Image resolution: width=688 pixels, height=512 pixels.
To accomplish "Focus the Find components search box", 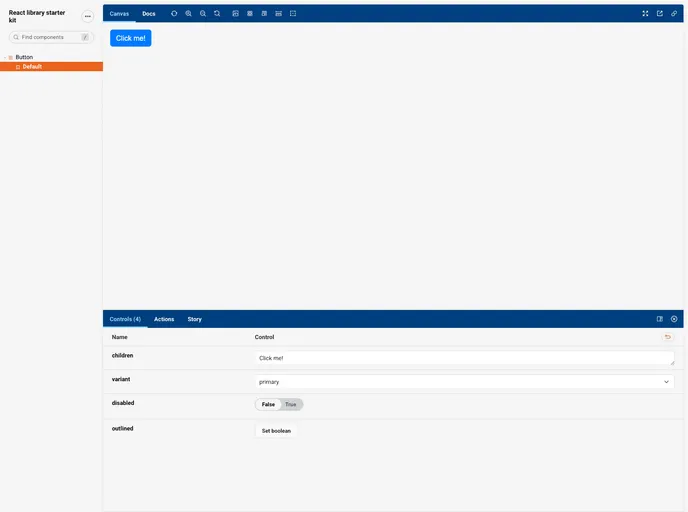I will point(51,37).
